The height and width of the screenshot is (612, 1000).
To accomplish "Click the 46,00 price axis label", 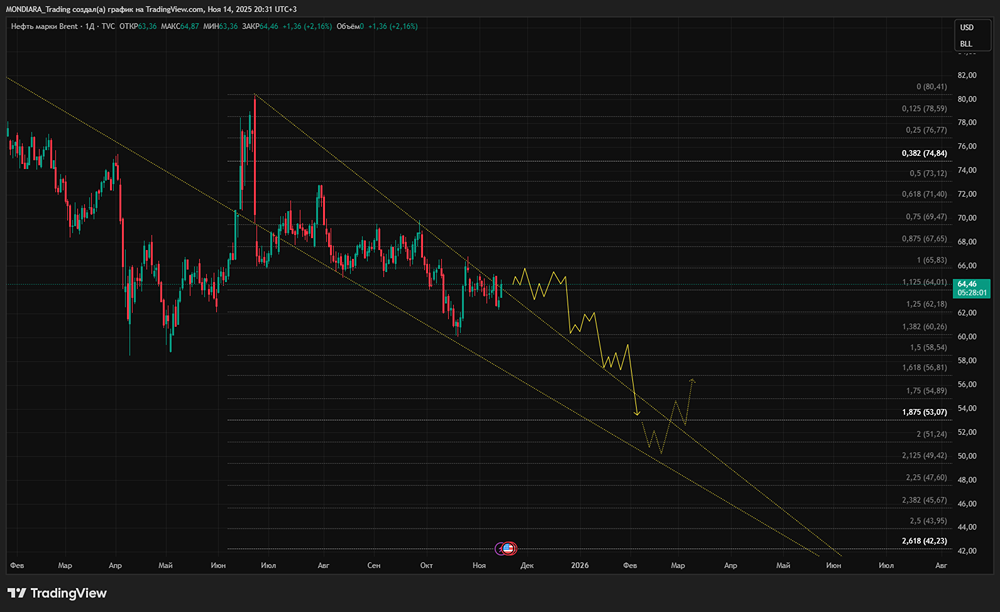I will pos(967,504).
